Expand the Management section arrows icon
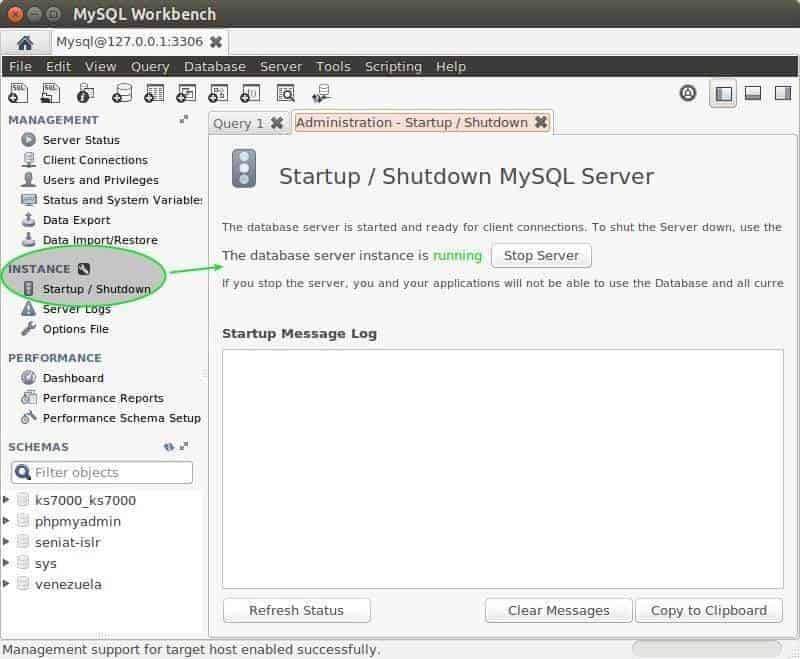This screenshot has height=659, width=800. coord(184,119)
